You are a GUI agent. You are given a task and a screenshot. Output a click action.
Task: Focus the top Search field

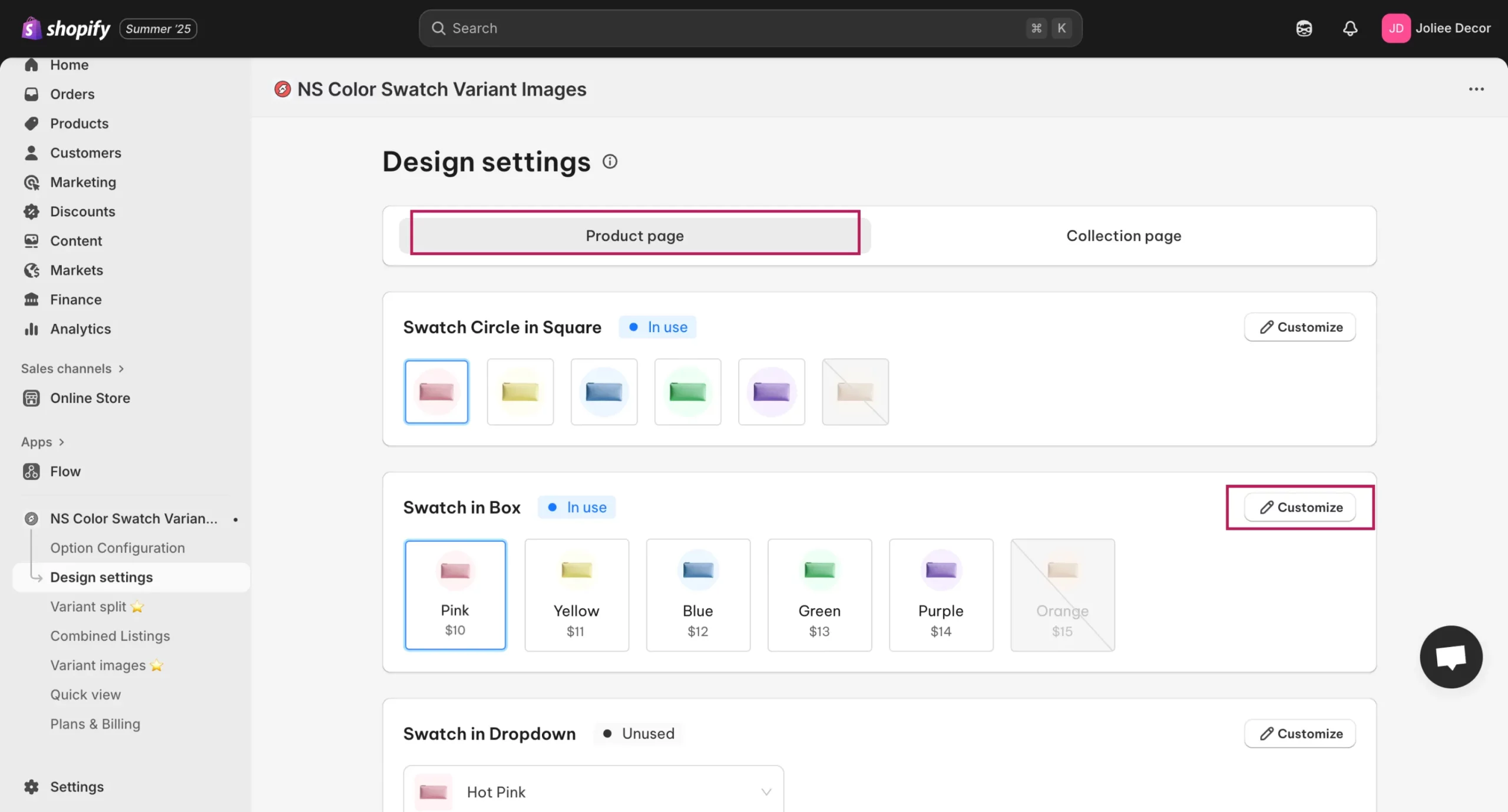point(750,28)
